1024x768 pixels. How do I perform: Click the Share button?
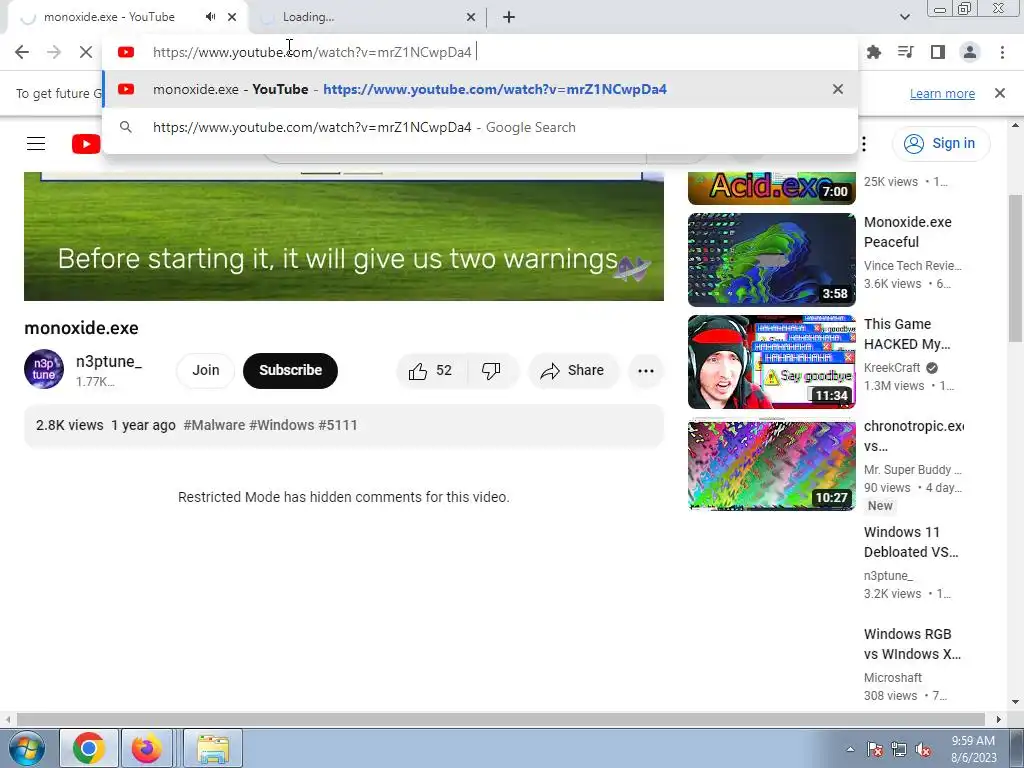coord(573,371)
